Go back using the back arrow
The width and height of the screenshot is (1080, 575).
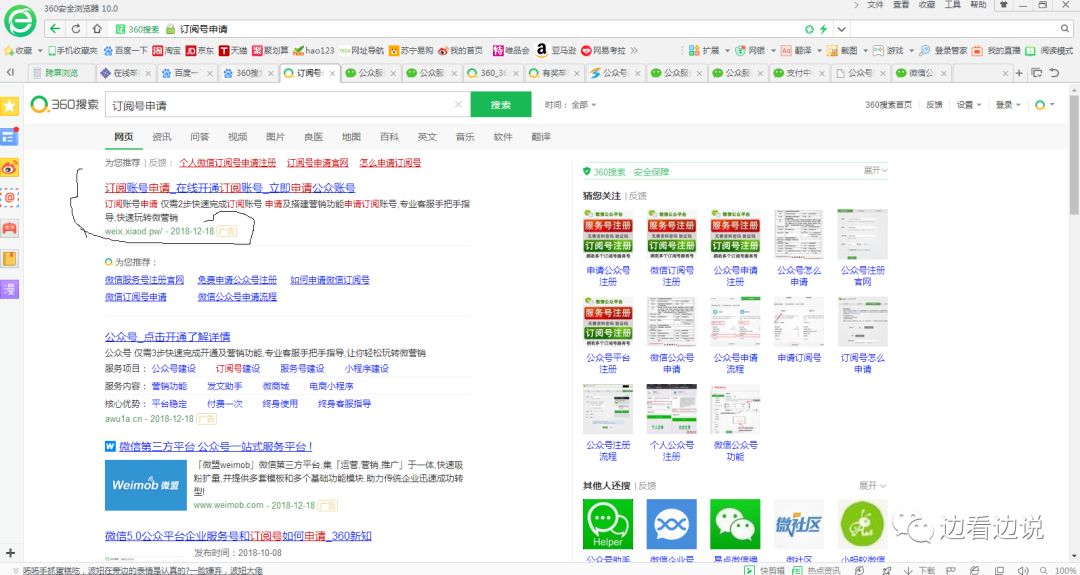pos(55,29)
